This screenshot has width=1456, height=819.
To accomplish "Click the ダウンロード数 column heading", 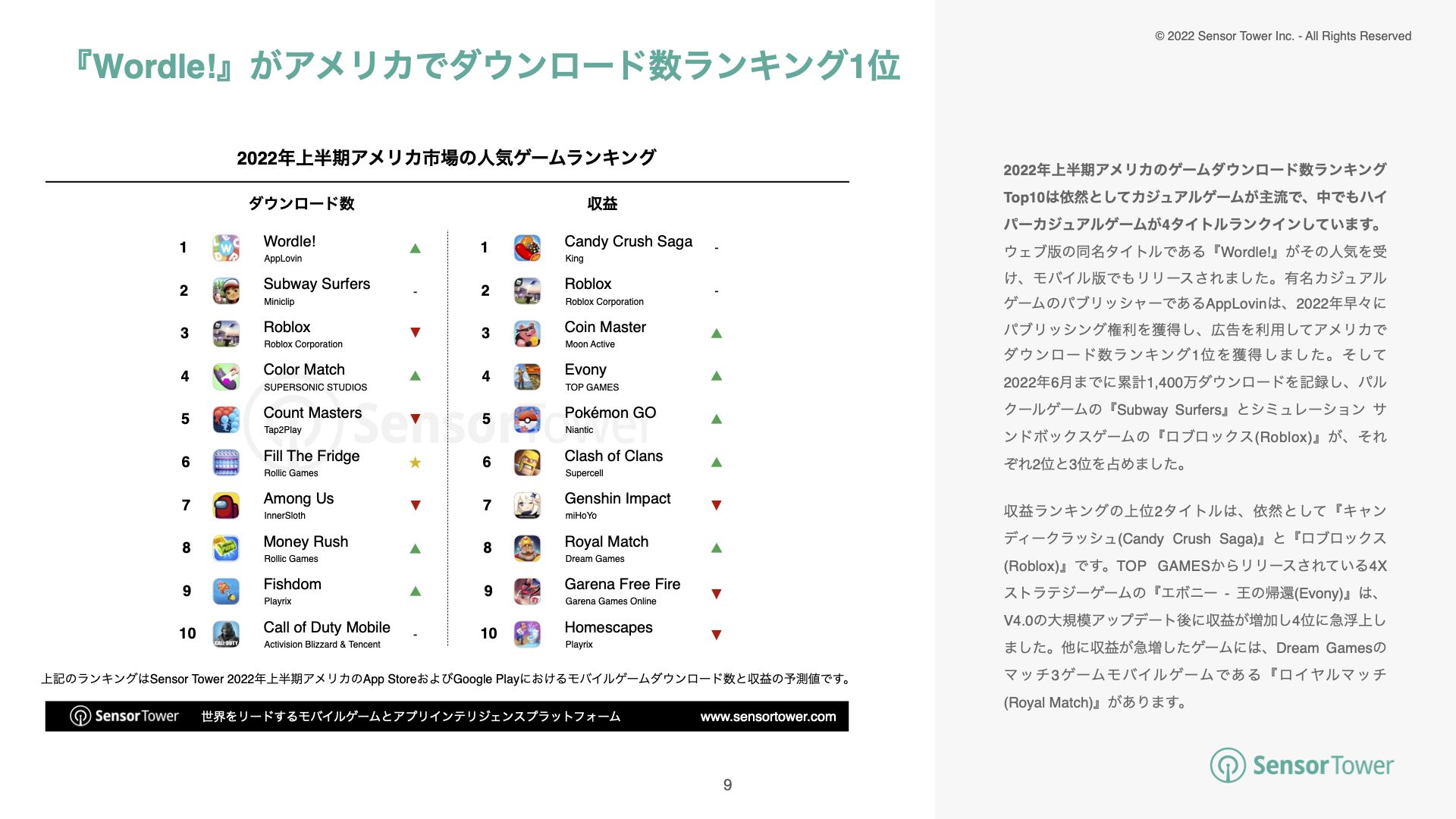I will pyautogui.click(x=302, y=203).
